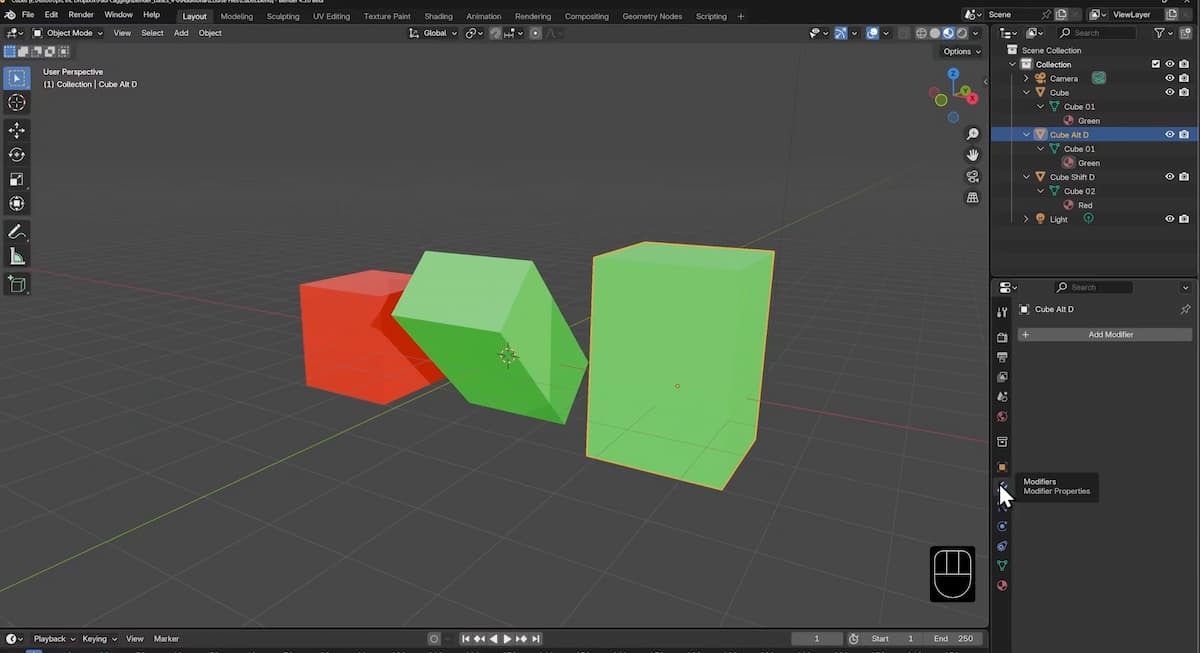Viewport: 1200px width, 653px height.
Task: Open the Global transform orientation dropdown
Action: point(434,33)
